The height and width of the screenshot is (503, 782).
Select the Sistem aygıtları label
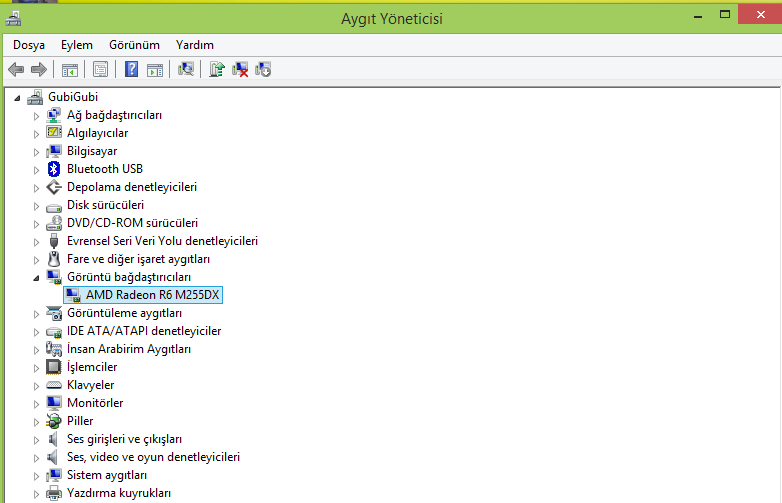tap(107, 475)
